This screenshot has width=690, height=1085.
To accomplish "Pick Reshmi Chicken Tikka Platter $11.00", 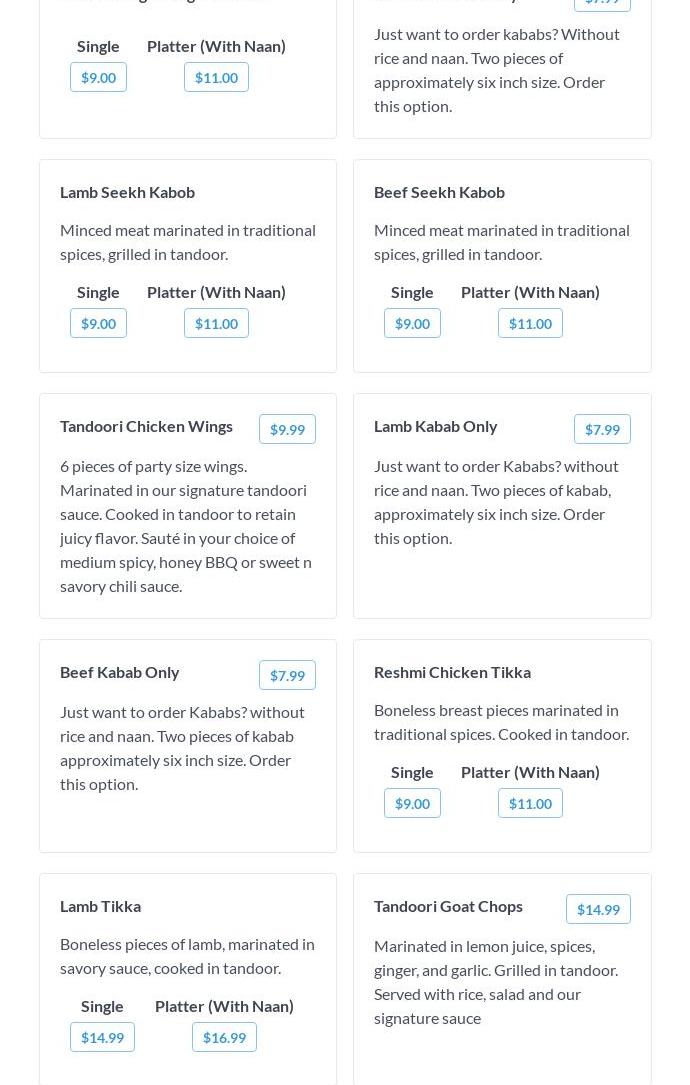I will [x=530, y=803].
